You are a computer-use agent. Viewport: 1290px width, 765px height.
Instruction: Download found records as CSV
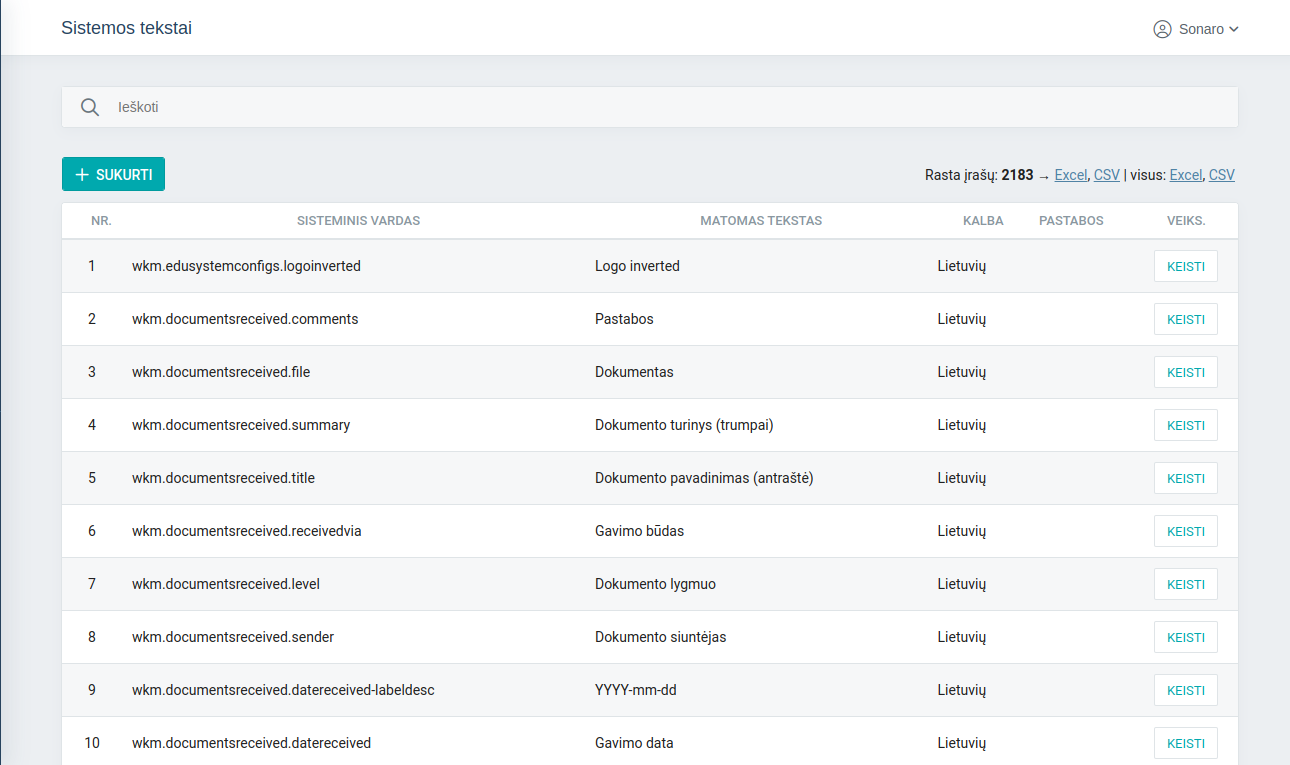(1106, 175)
